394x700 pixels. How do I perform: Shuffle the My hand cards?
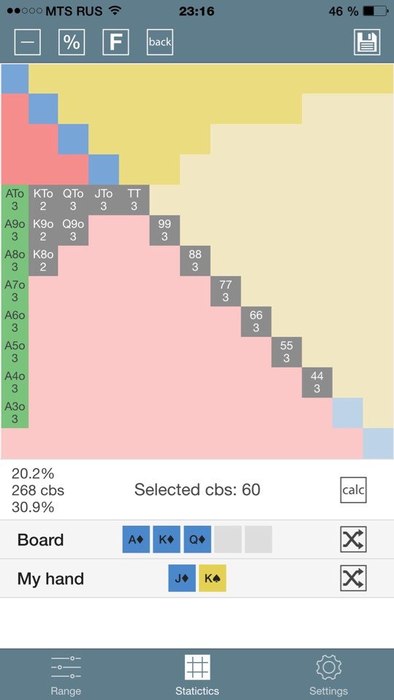tap(353, 578)
